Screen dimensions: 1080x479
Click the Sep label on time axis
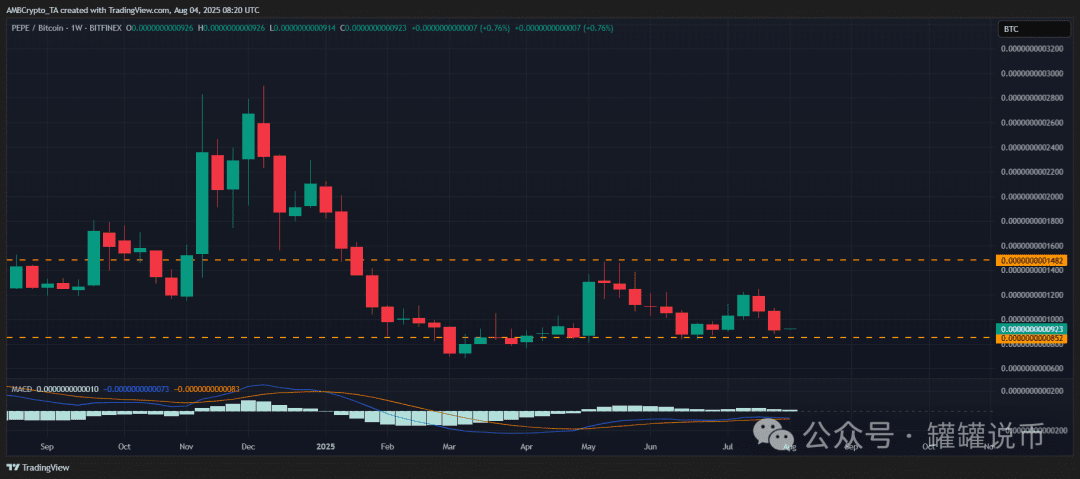48,446
